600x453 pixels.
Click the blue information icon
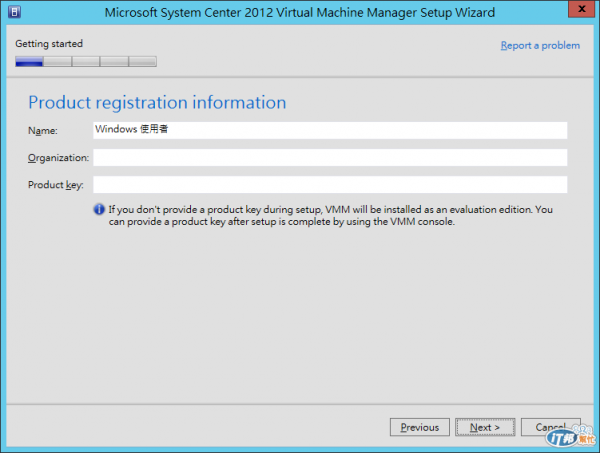pyautogui.click(x=99, y=210)
